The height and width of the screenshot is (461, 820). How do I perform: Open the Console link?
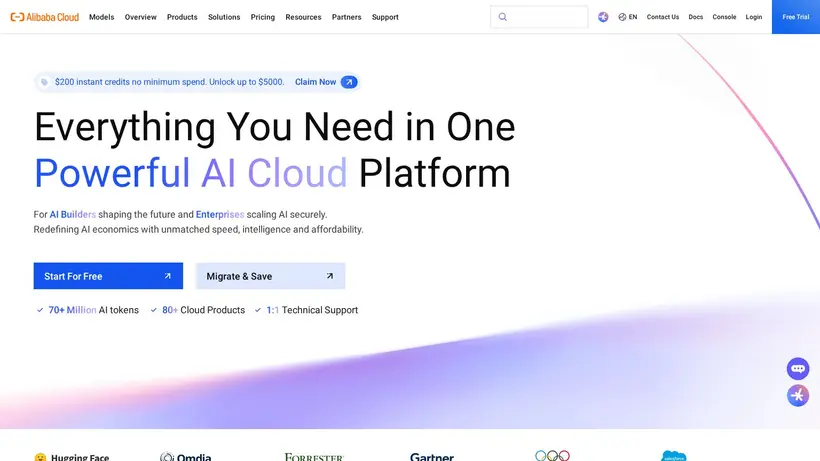[724, 17]
